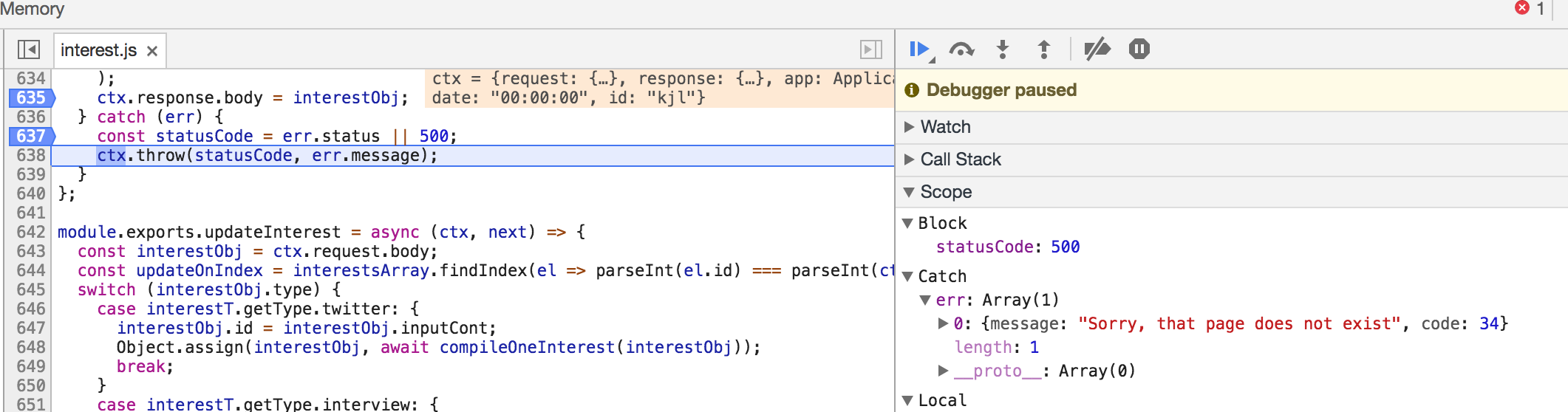Image resolution: width=1568 pixels, height=412 pixels.
Task: Collapse the Local scope group
Action: pos(908,400)
